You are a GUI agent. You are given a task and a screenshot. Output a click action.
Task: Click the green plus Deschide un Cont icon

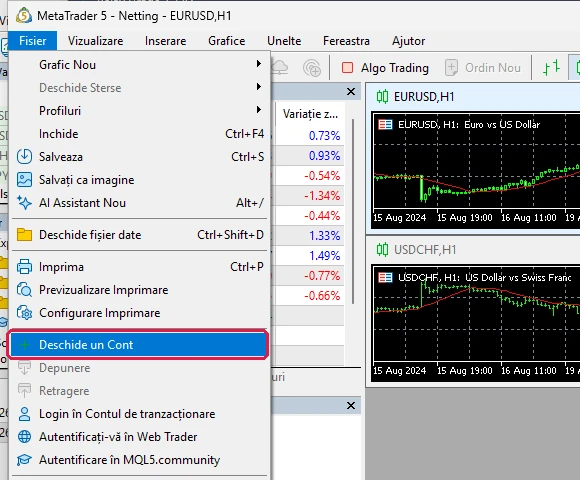click(x=25, y=345)
